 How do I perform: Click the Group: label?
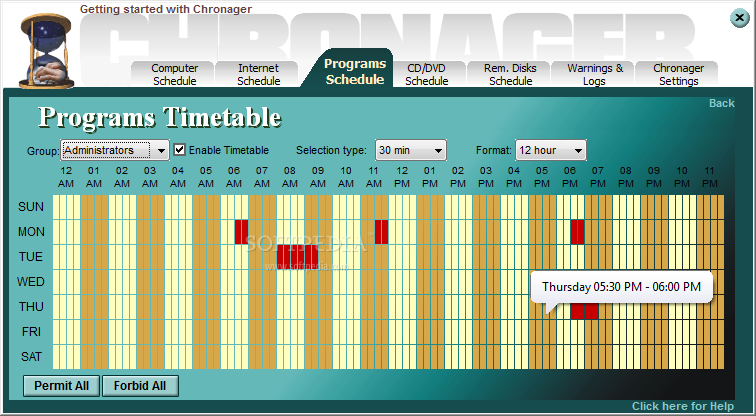(x=43, y=151)
